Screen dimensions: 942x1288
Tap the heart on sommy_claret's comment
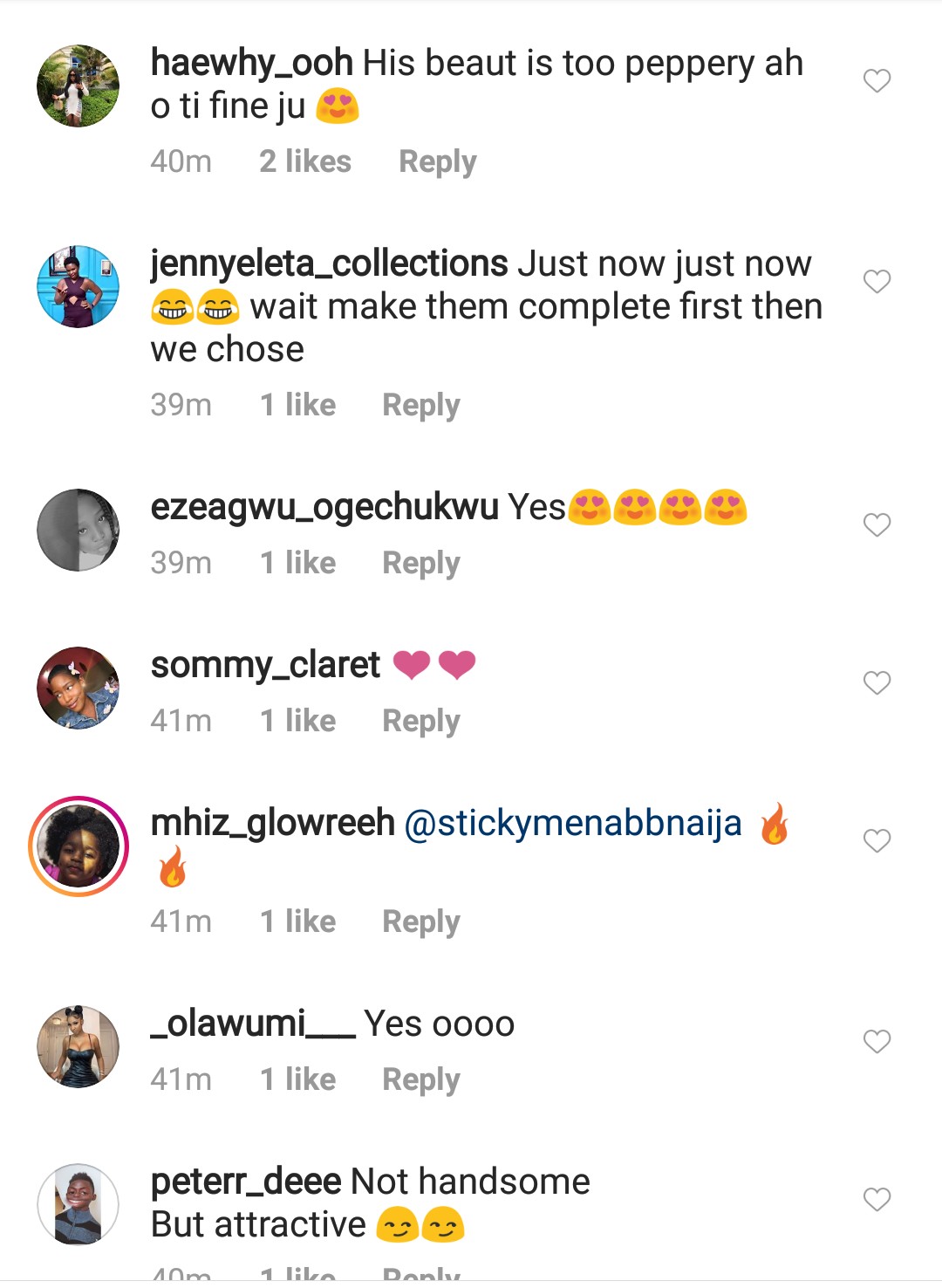(877, 683)
